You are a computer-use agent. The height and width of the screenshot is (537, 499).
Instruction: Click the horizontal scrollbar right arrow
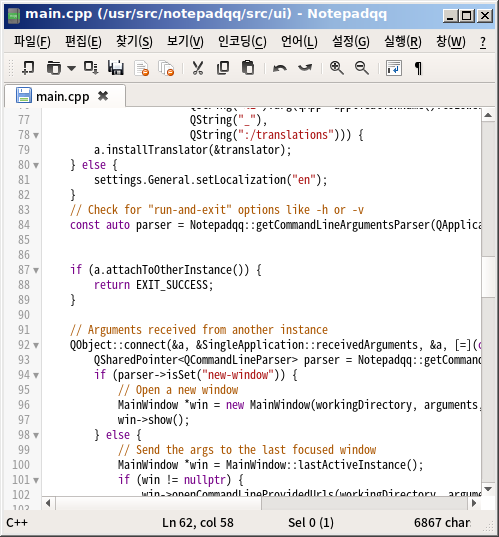click(x=474, y=503)
